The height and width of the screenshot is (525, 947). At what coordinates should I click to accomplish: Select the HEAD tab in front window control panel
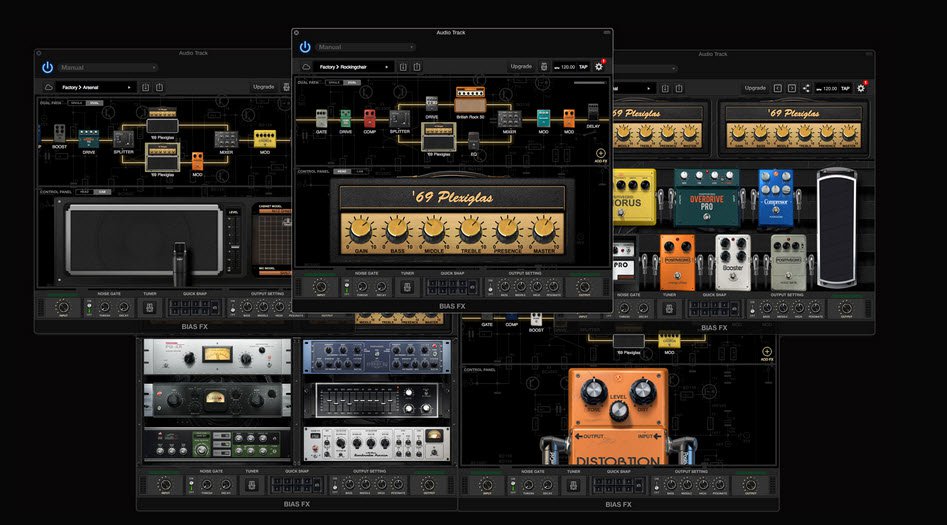342,171
